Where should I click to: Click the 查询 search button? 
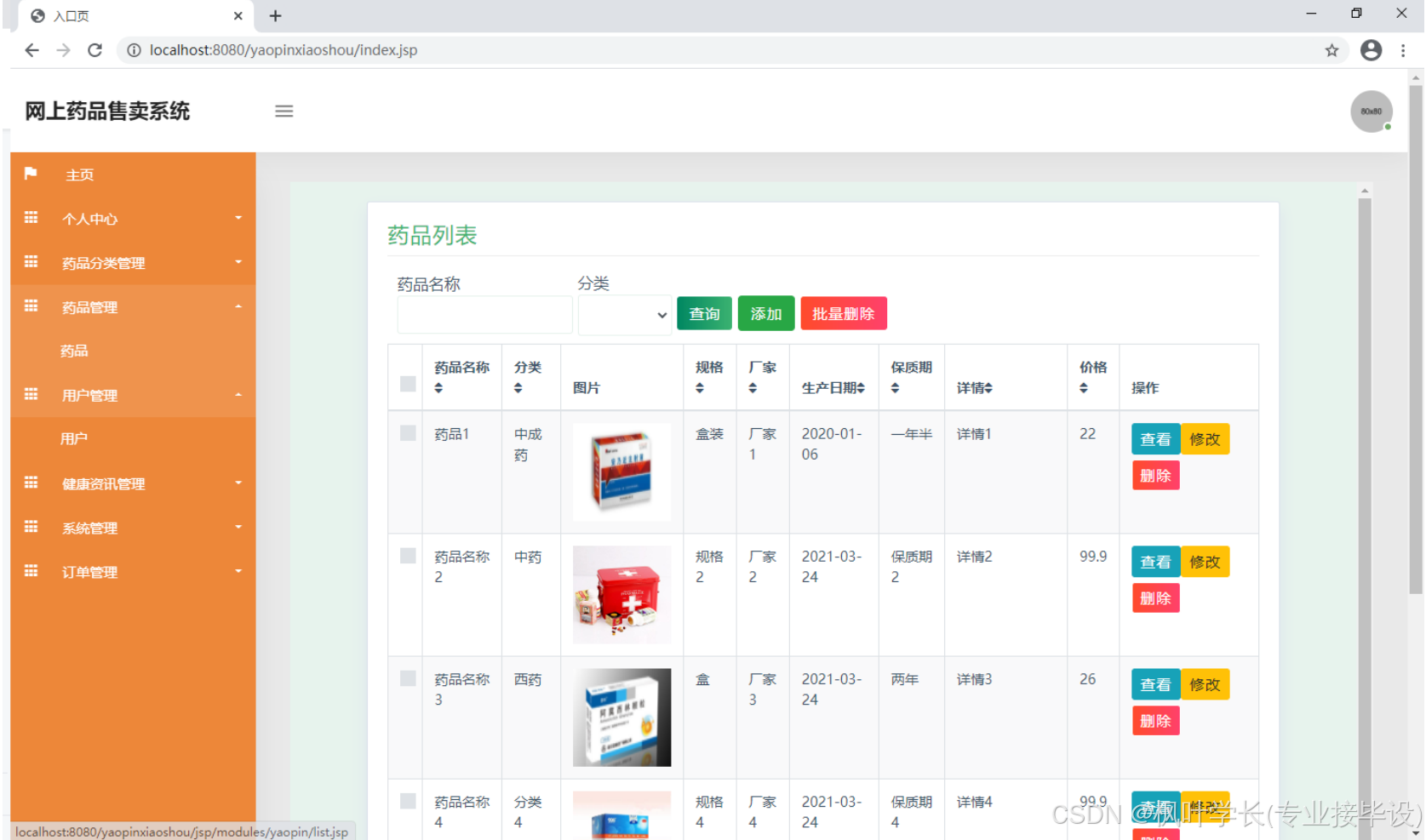[x=704, y=313]
